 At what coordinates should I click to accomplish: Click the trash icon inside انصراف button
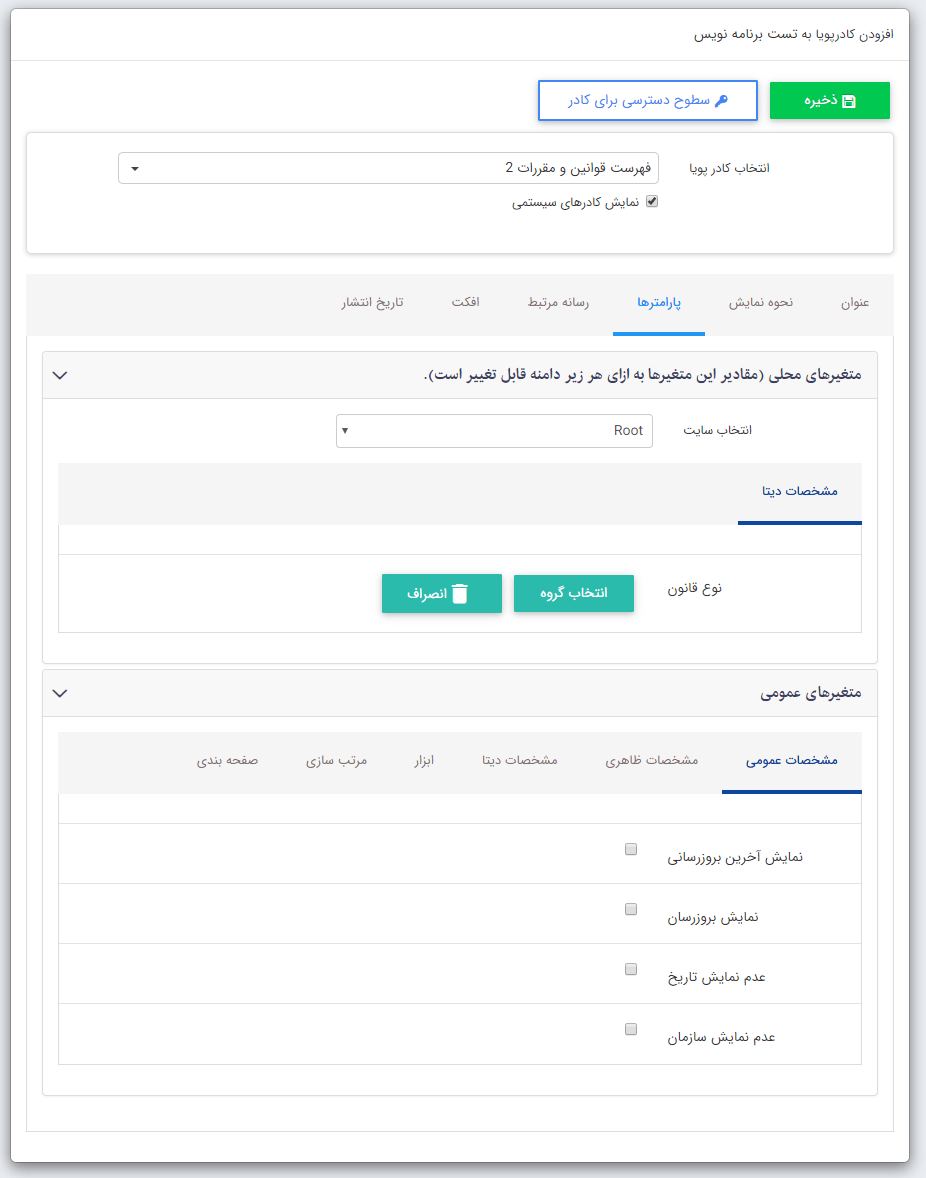coord(459,593)
